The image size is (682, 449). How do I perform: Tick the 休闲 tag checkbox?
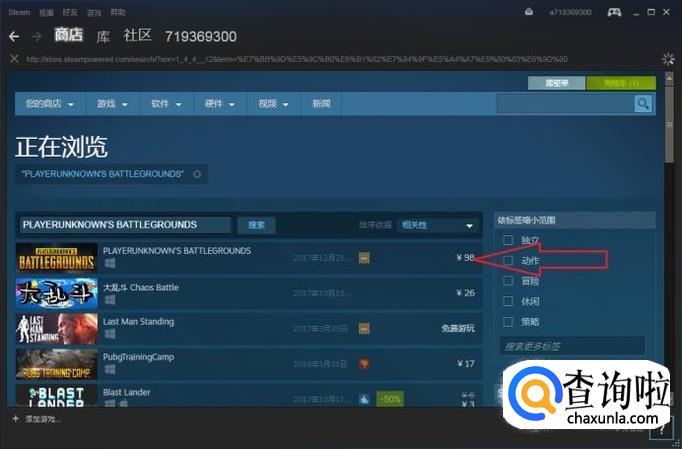(x=508, y=301)
